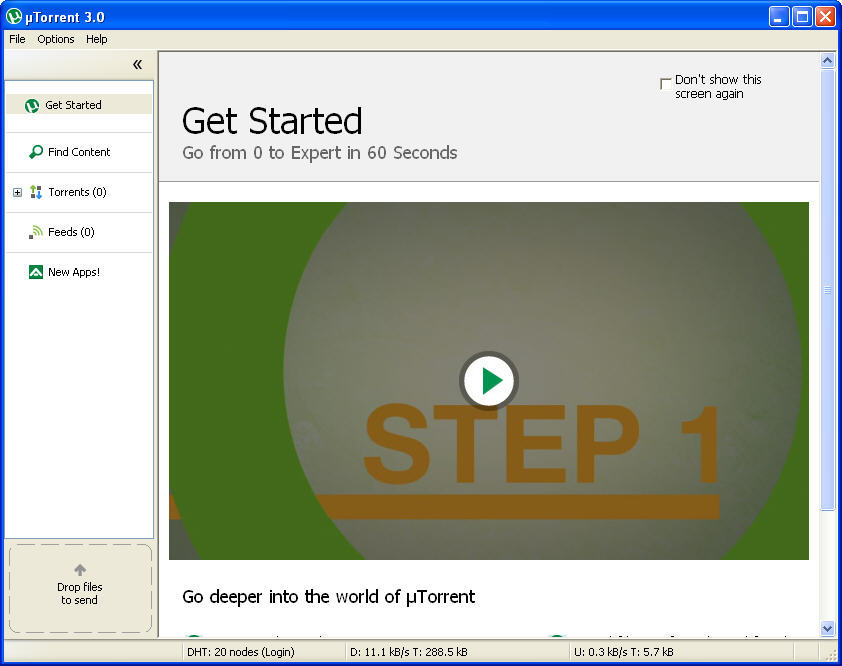Collapse the sidebar with the chevron arrows
The height and width of the screenshot is (666, 842).
136,64
